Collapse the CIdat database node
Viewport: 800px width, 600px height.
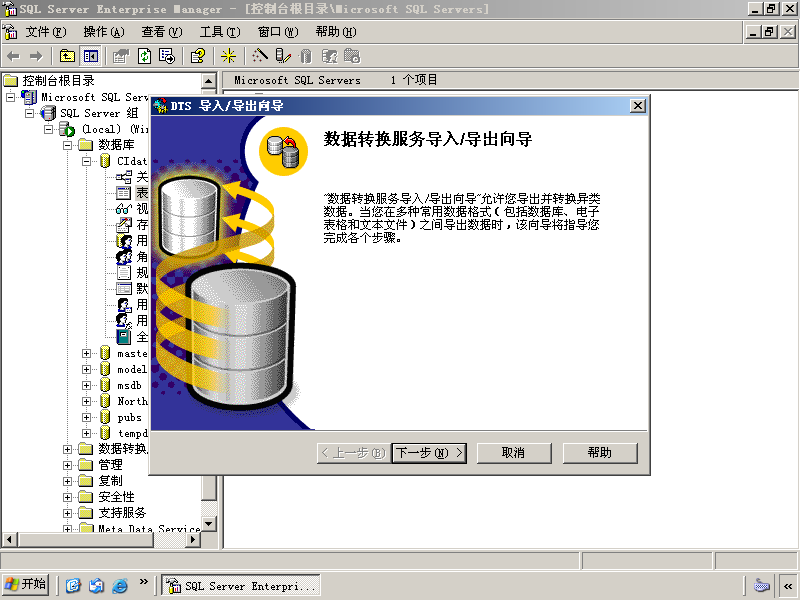[86, 161]
